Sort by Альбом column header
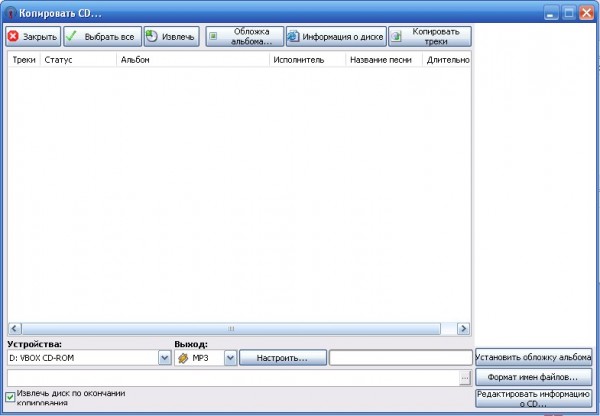Image resolution: width=600 pixels, height=416 pixels. [x=193, y=60]
